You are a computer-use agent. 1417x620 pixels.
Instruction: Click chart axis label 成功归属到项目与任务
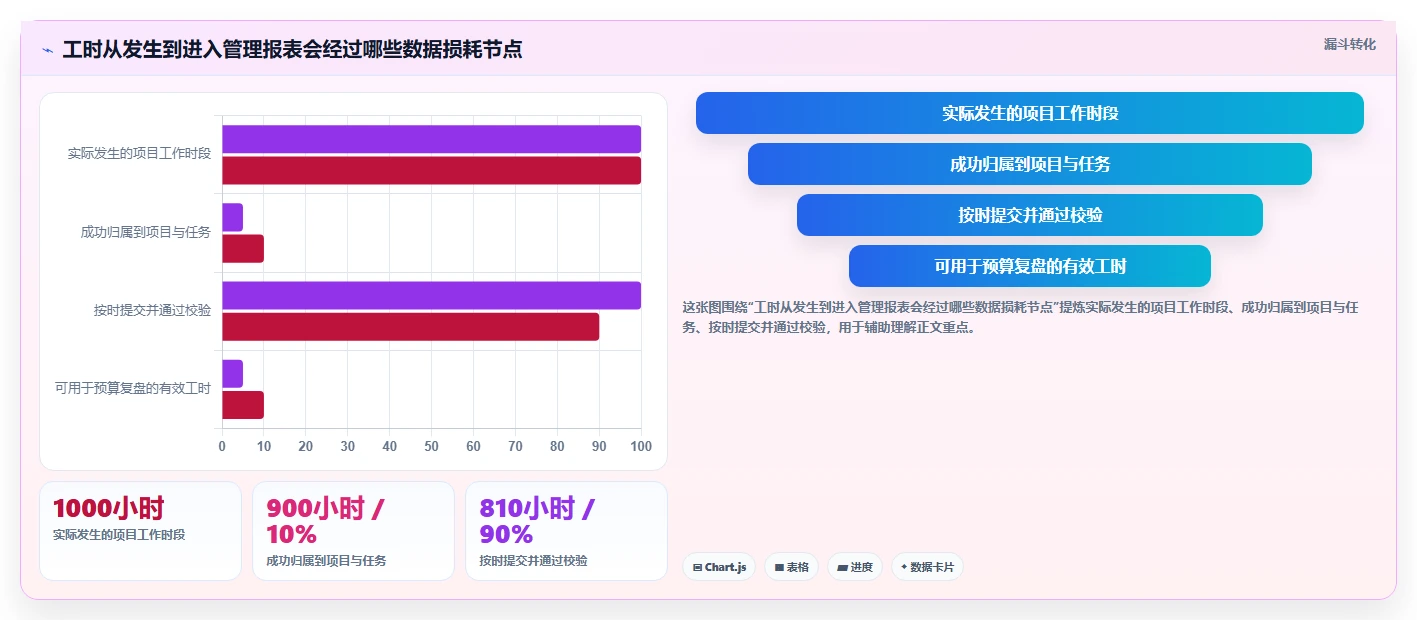click(x=146, y=232)
